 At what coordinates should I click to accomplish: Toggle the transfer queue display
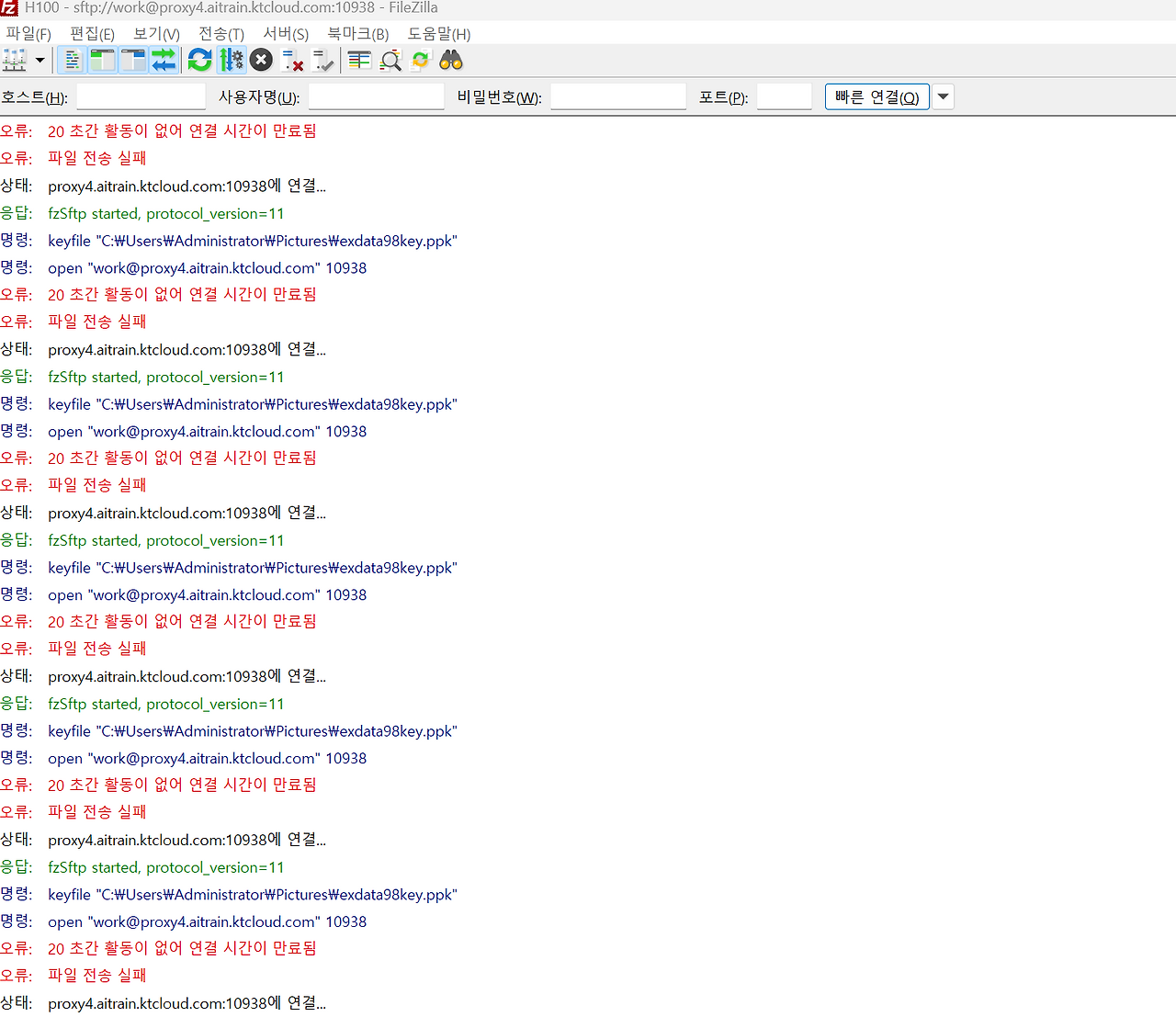tap(164, 61)
